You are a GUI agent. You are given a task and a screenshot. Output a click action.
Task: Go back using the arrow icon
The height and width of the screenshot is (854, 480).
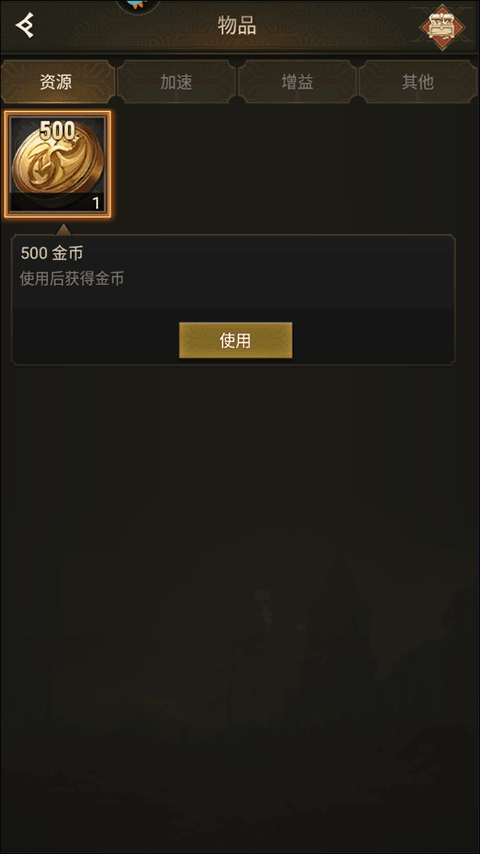point(25,25)
